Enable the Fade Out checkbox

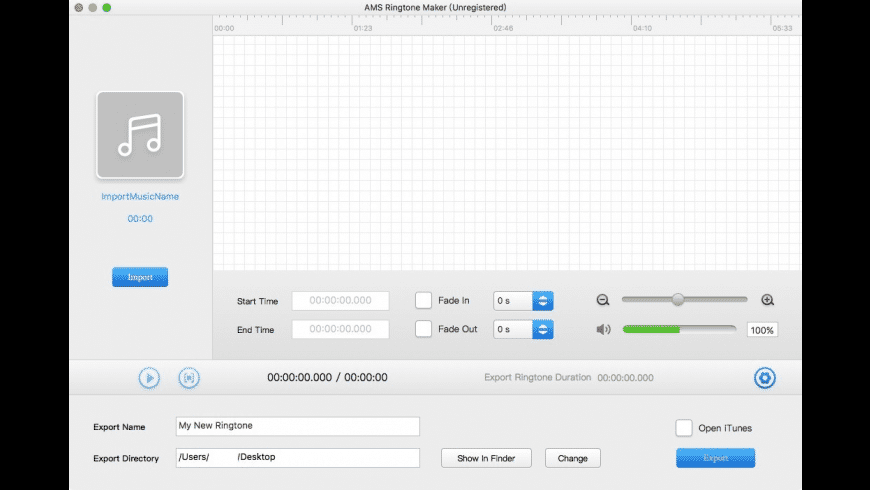coord(423,329)
